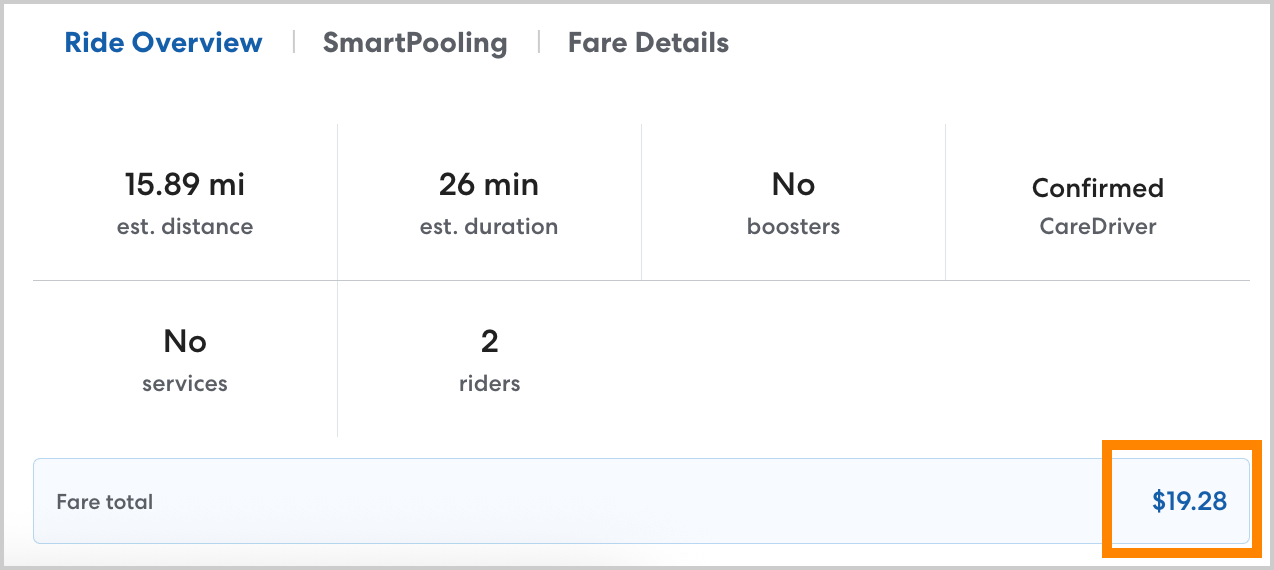The image size is (1274, 570).
Task: Open the Ride Overview tab
Action: (x=163, y=43)
